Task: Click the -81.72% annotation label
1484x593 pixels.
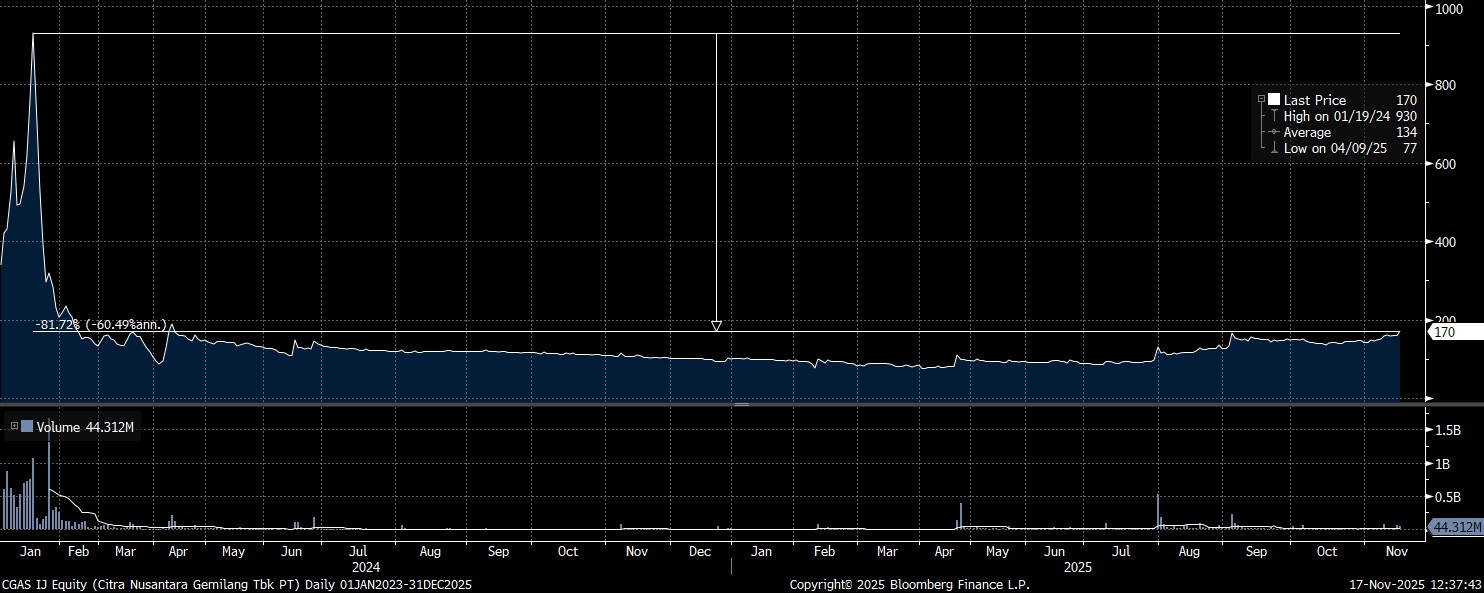Action: point(100,325)
